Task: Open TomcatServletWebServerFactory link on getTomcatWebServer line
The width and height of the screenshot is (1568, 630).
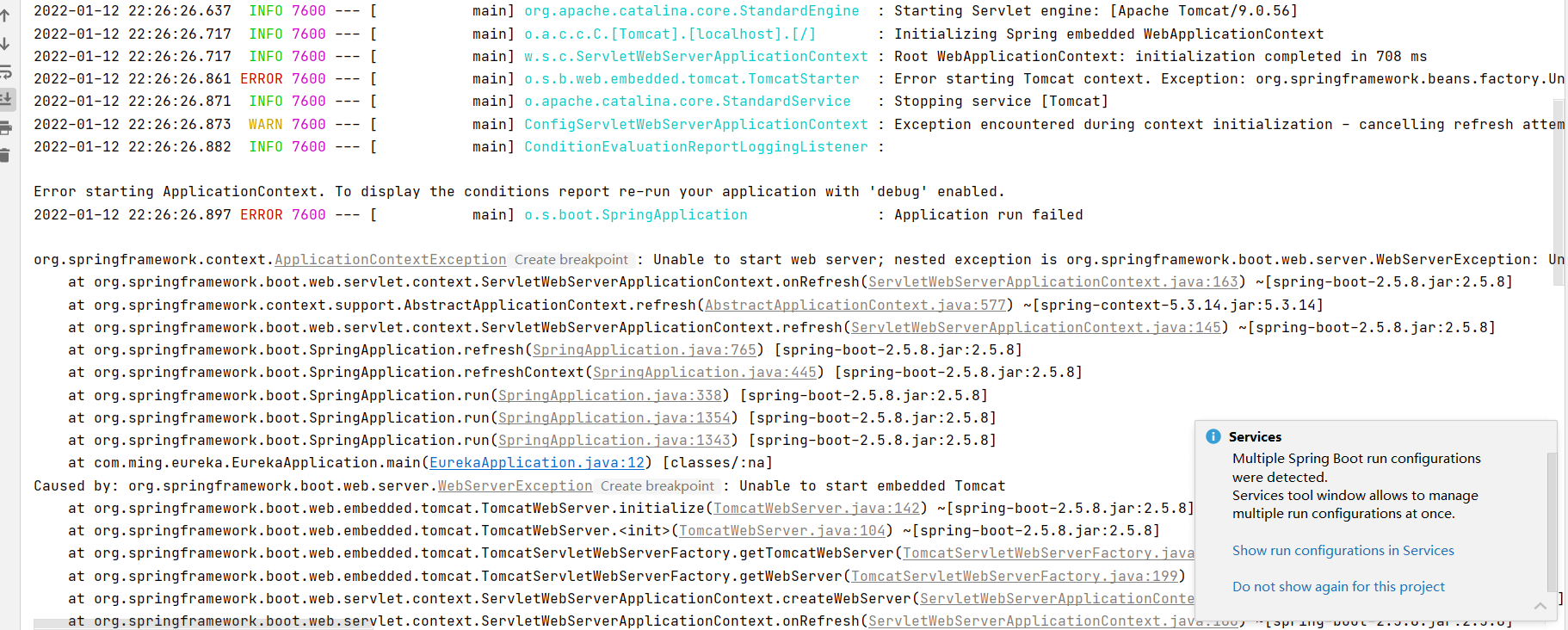Action: point(1048,553)
